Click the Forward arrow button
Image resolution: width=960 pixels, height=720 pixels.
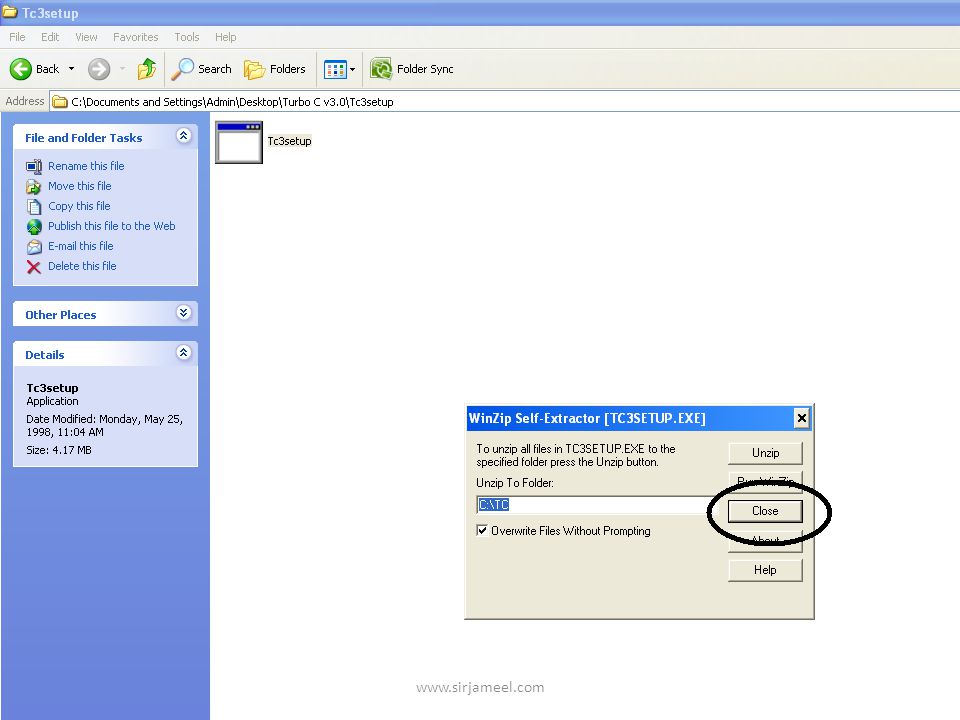[99, 69]
